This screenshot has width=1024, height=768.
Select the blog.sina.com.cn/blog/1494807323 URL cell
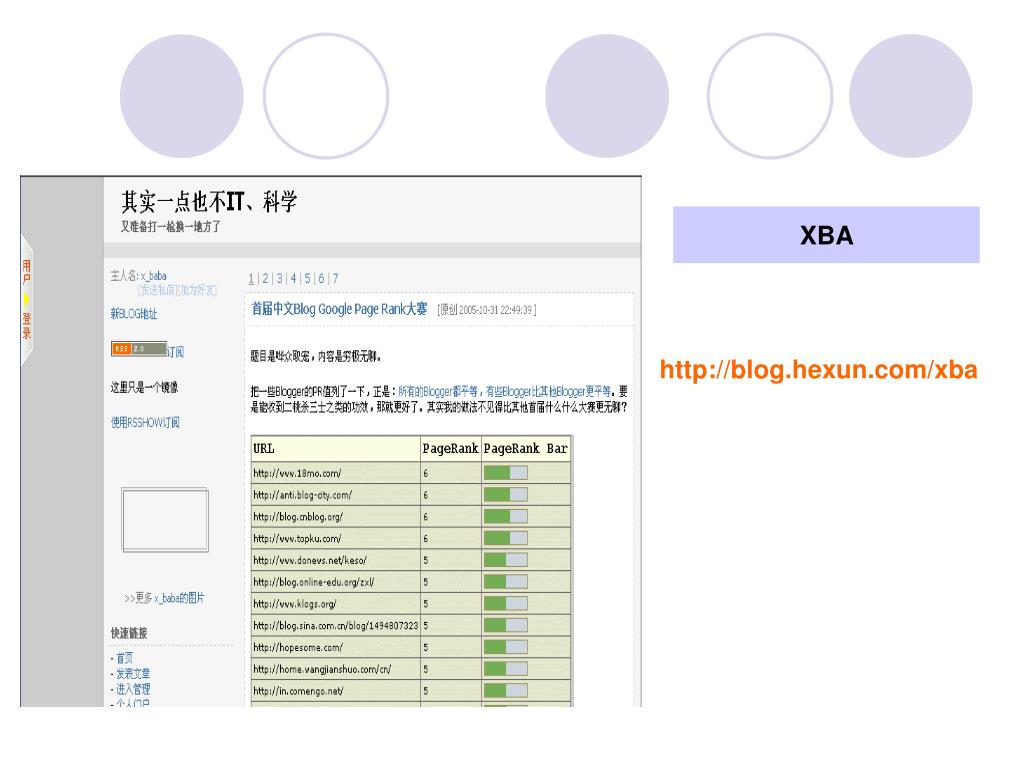click(x=336, y=626)
